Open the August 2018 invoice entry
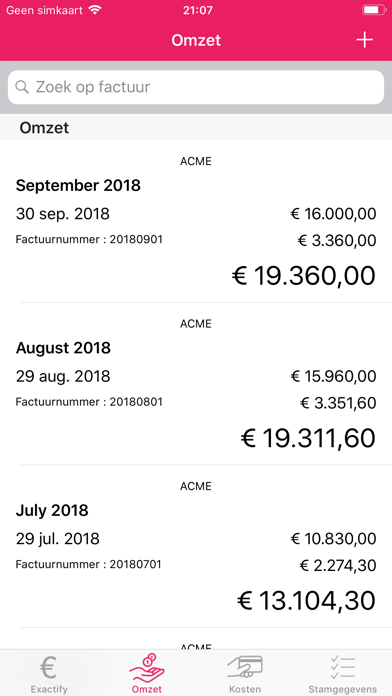 pos(196,384)
